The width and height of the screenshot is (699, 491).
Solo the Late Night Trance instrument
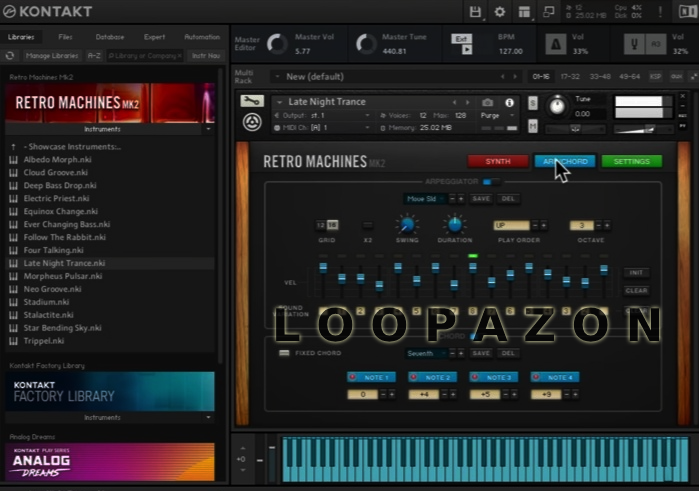pyautogui.click(x=533, y=103)
